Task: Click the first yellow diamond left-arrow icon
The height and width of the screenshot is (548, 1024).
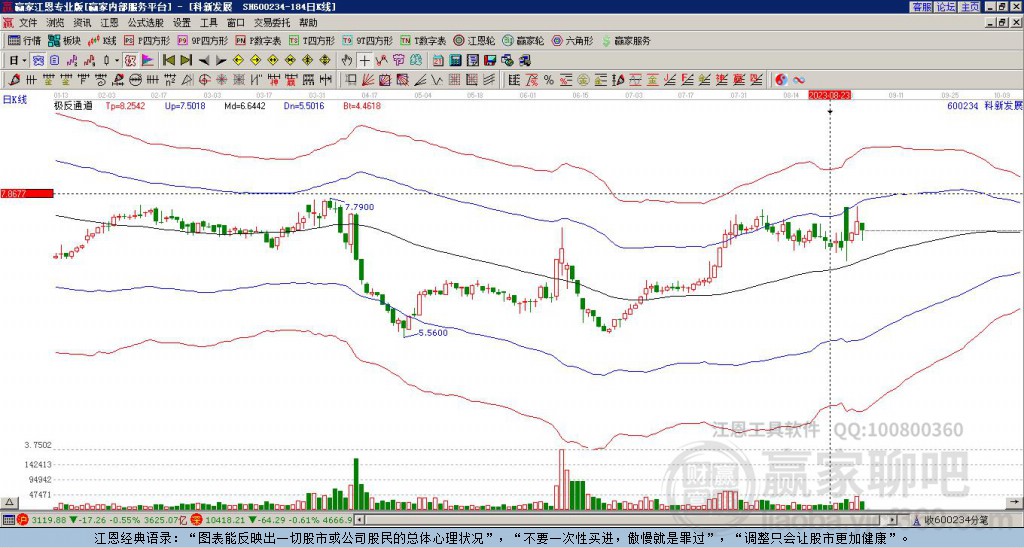Action: pos(238,61)
